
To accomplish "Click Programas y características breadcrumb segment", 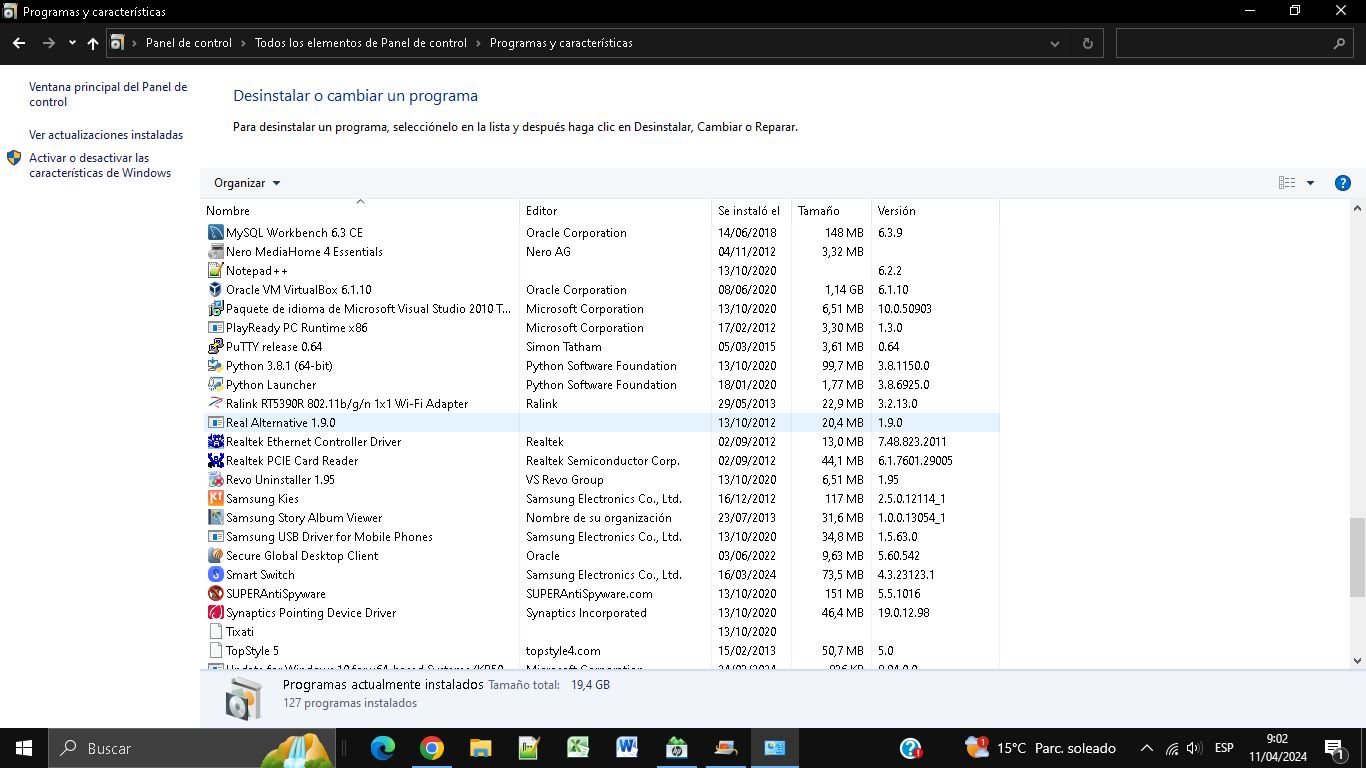I will 561,43.
